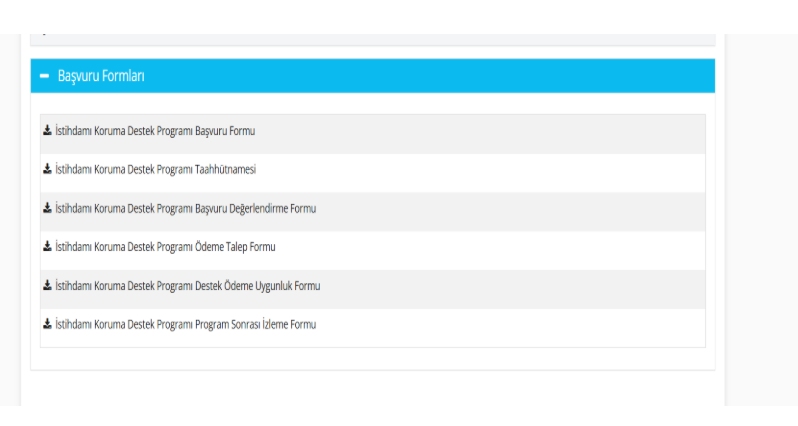Open the Başvuru Değerlendirme Formu link
Viewport: 798px width, 426px height.
(x=186, y=208)
